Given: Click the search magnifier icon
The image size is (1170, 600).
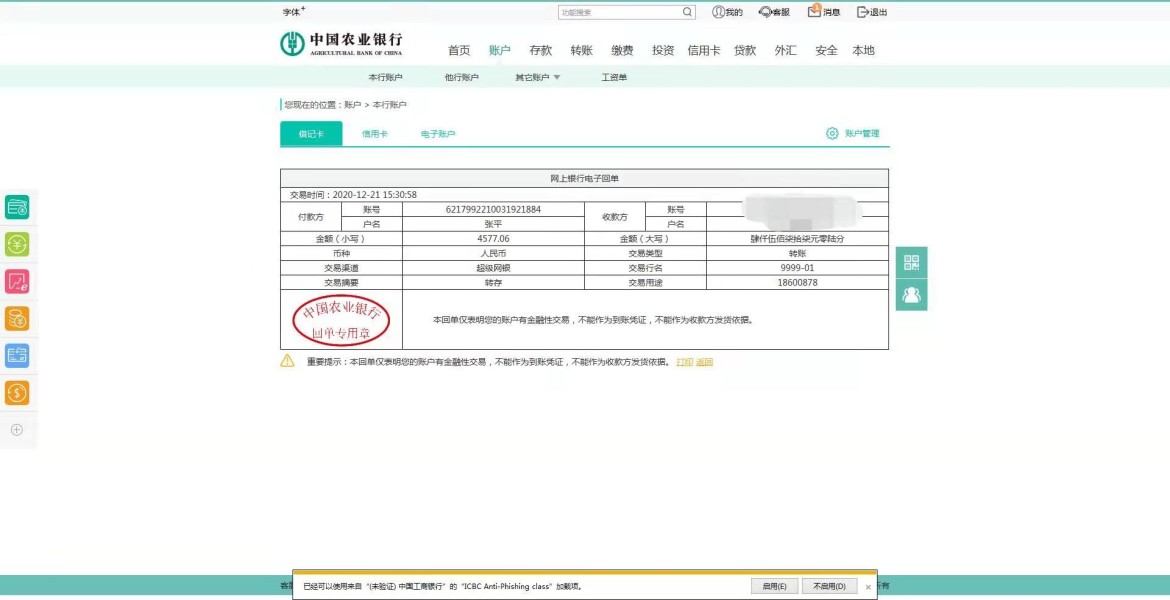Looking at the screenshot, I should pyautogui.click(x=687, y=13).
